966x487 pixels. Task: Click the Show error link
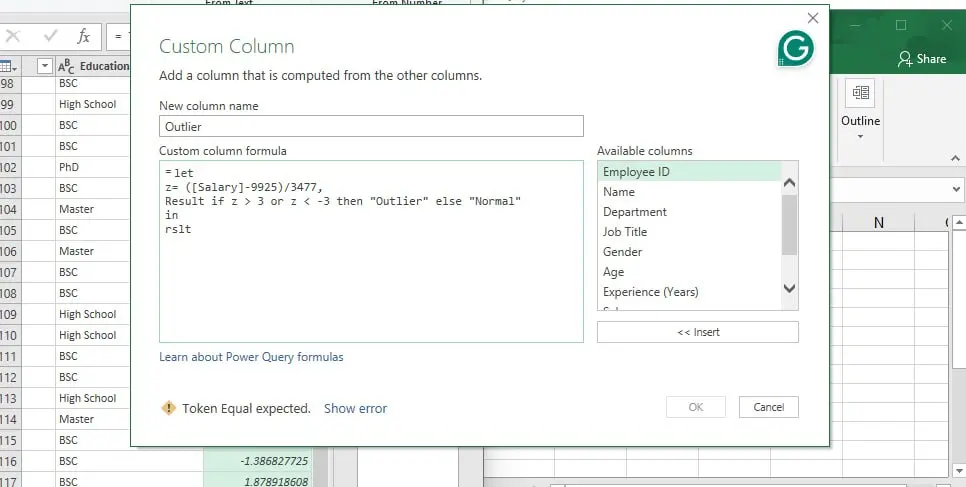coord(355,408)
